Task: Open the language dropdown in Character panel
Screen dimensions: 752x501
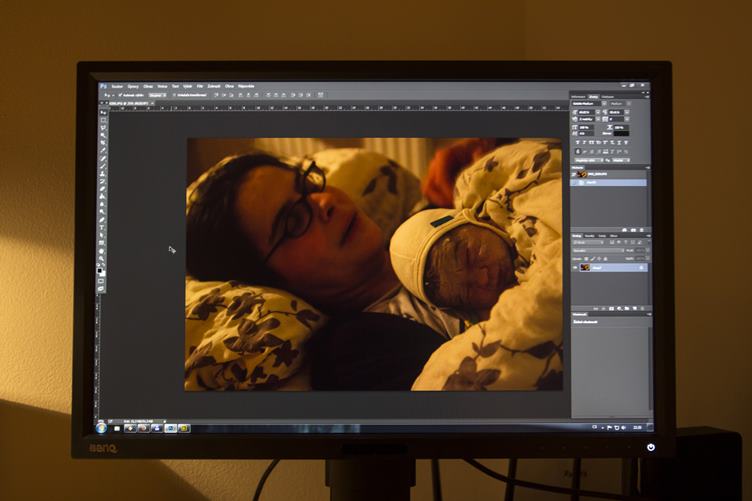Action: pos(589,160)
